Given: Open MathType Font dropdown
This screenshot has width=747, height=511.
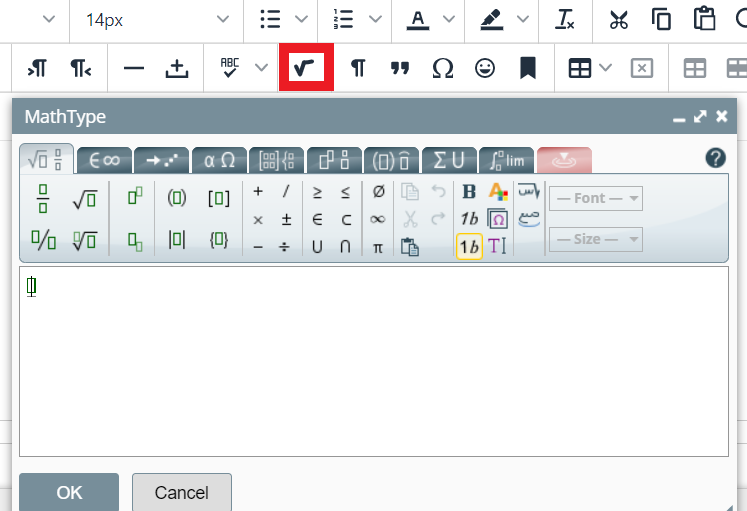Looking at the screenshot, I should tap(596, 198).
